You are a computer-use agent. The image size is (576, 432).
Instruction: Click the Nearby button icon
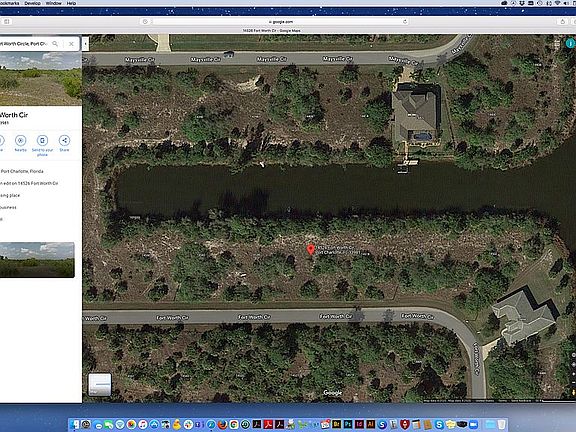point(21,140)
